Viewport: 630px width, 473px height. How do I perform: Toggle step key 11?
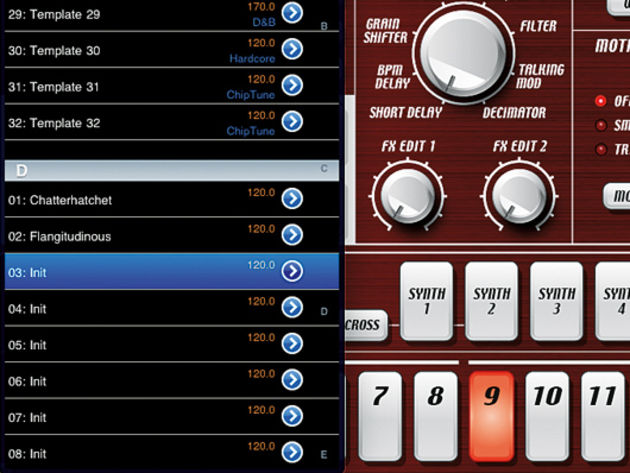(x=603, y=416)
